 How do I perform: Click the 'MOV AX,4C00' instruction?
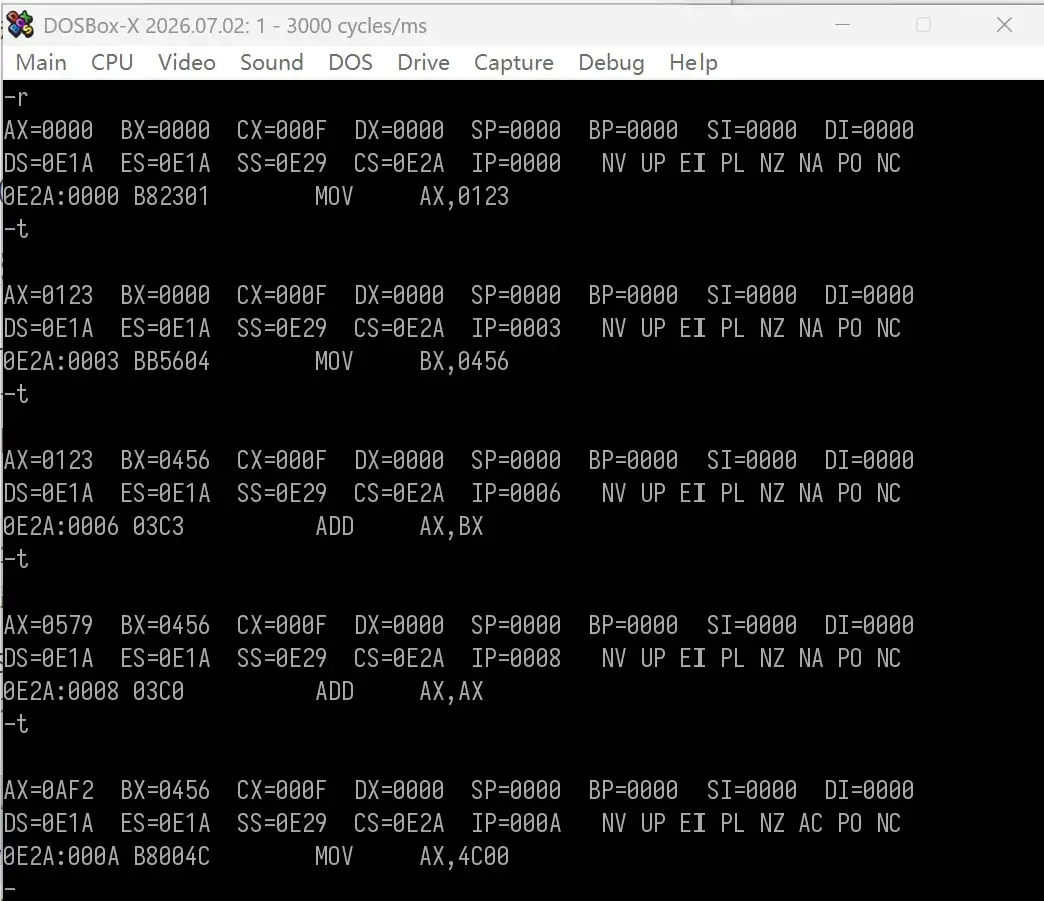click(411, 856)
